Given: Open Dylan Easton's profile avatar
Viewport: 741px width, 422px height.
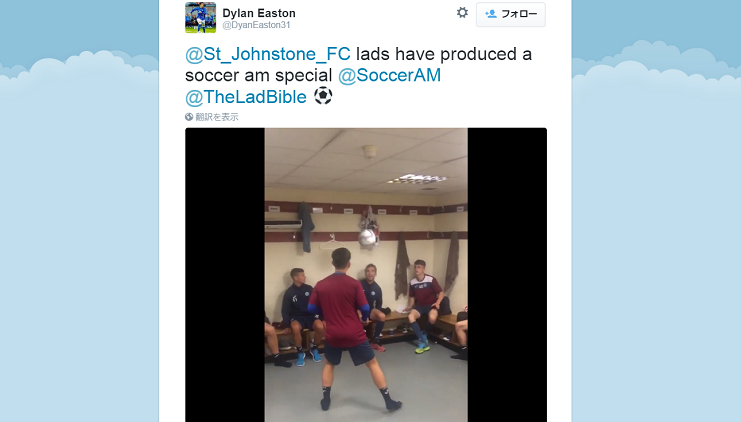Looking at the screenshot, I should (200, 17).
